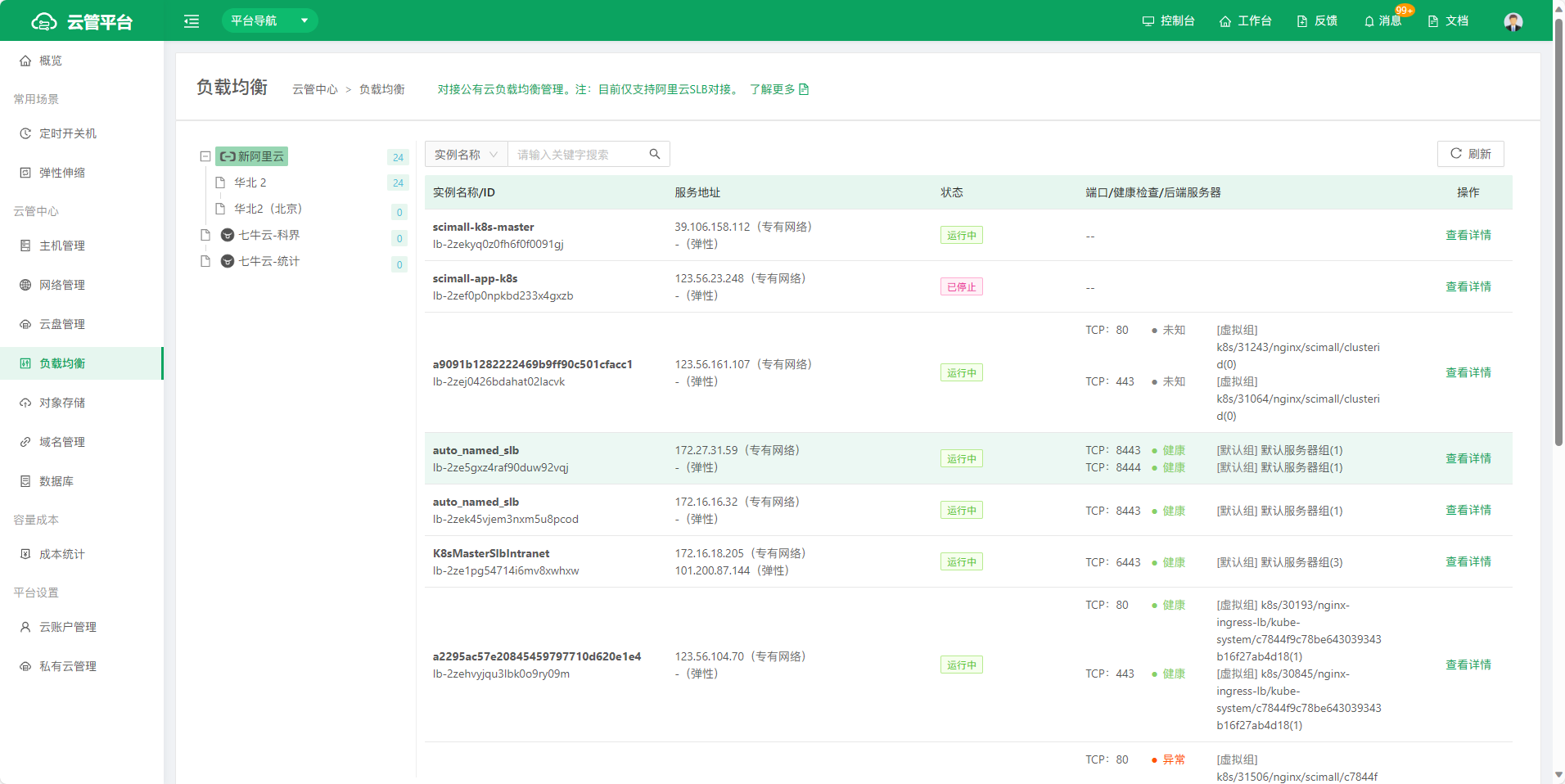Click the ID lb-2ze1pg54714i6mv8xwhxw

coord(506,570)
